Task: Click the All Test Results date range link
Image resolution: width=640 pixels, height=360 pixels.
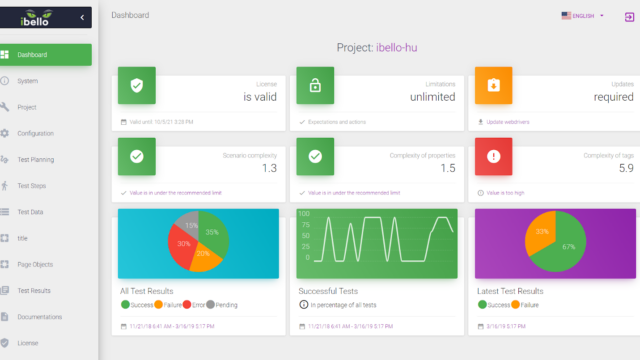Action: pyautogui.click(x=172, y=327)
